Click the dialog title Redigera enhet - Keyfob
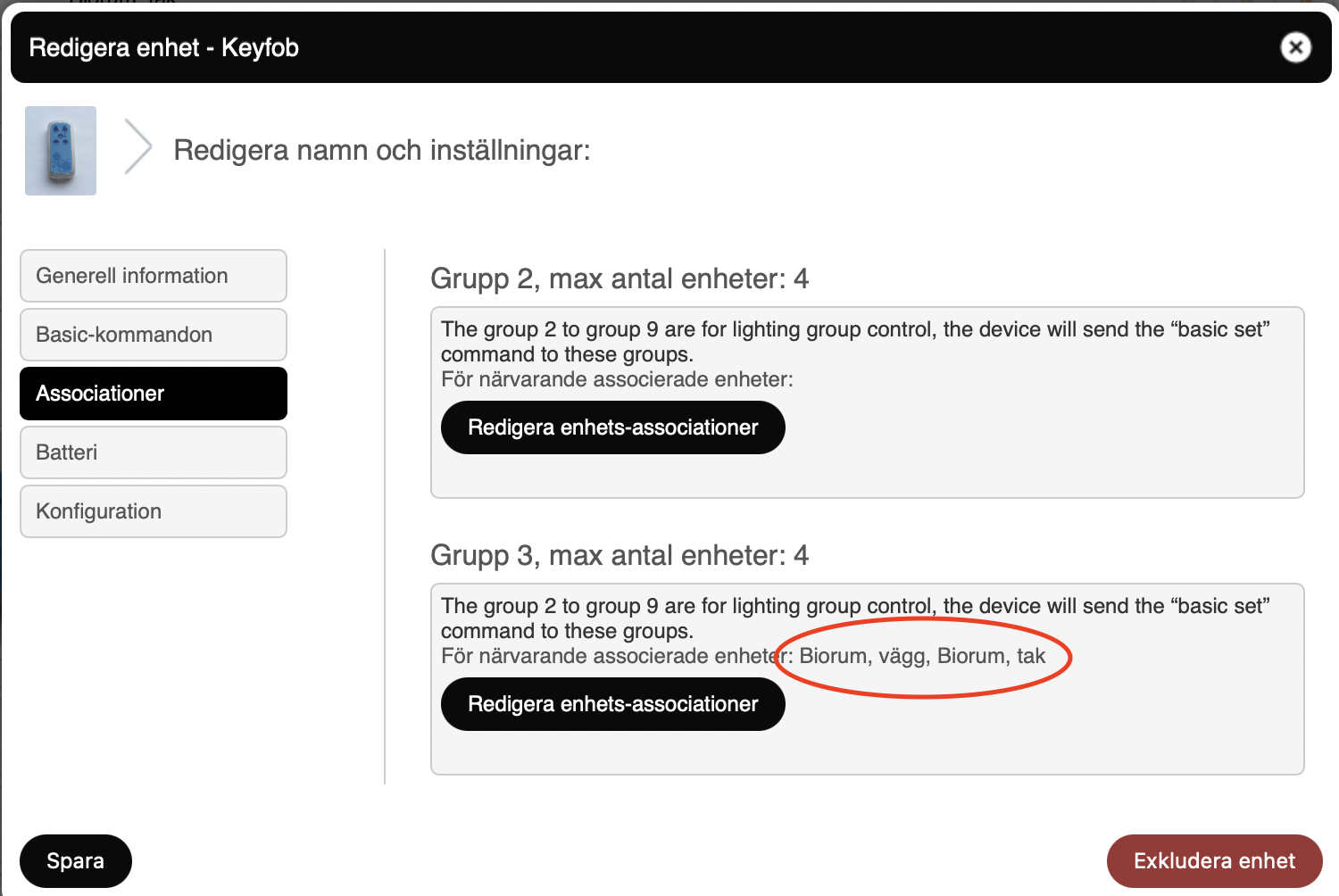 coord(164,48)
